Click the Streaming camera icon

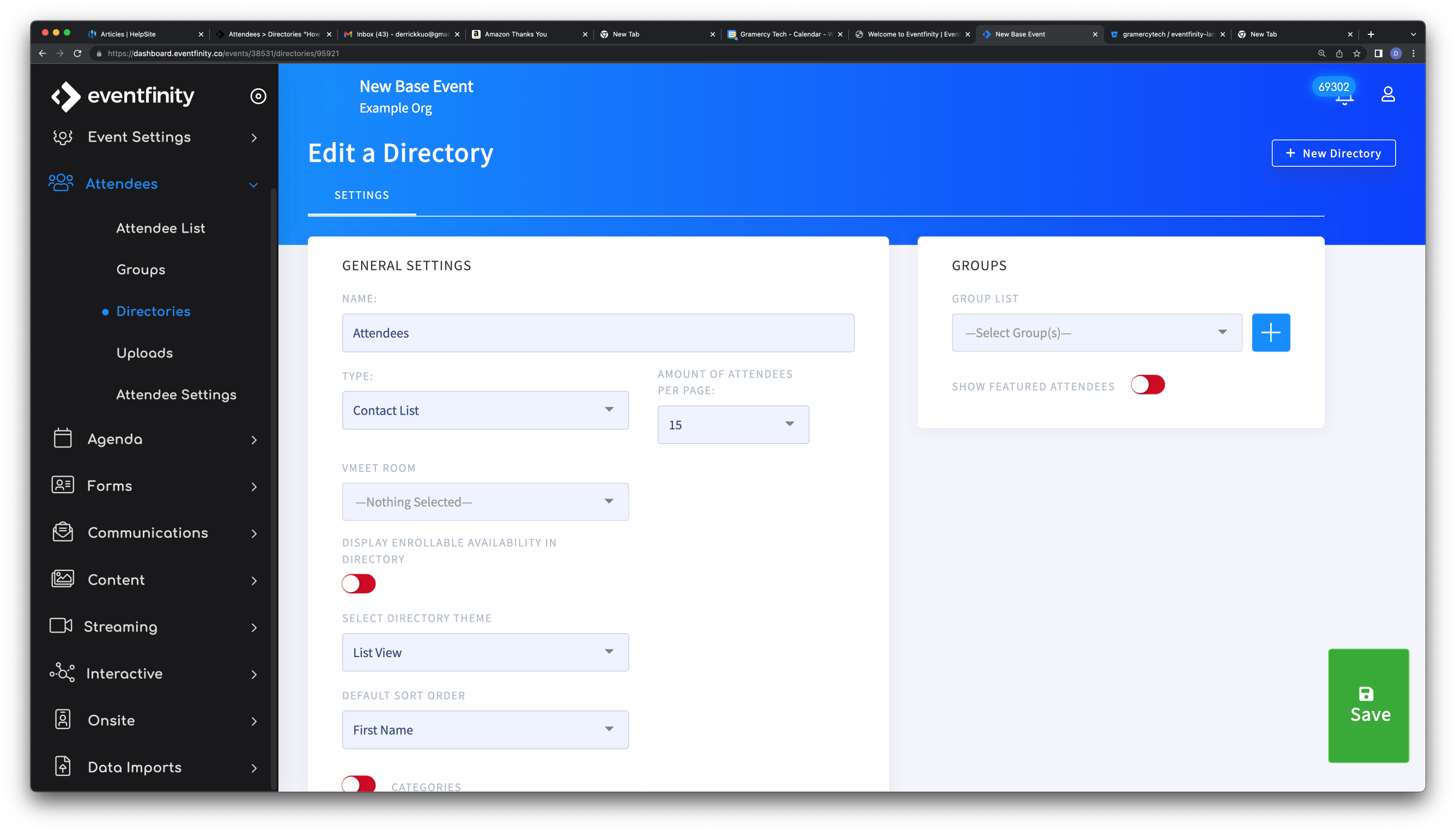coord(61,625)
